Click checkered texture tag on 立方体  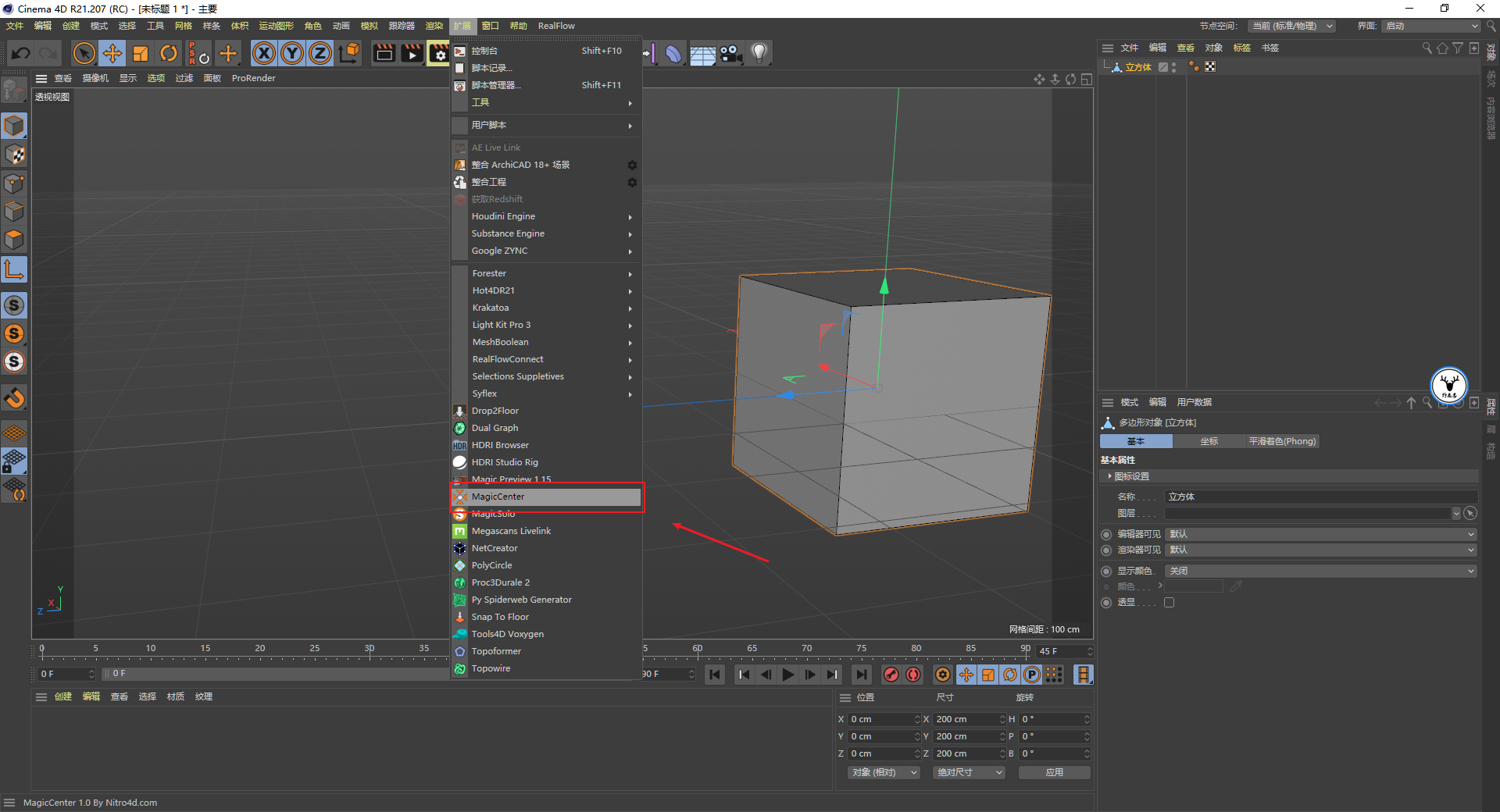[x=1210, y=67]
